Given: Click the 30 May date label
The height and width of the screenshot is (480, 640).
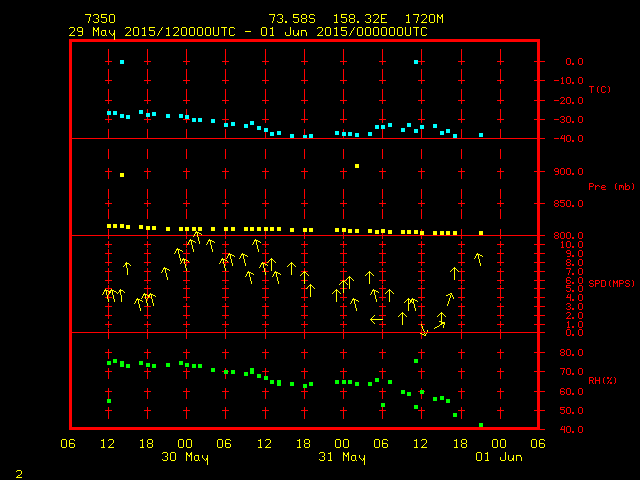Looking at the screenshot, I should click(x=185, y=457).
